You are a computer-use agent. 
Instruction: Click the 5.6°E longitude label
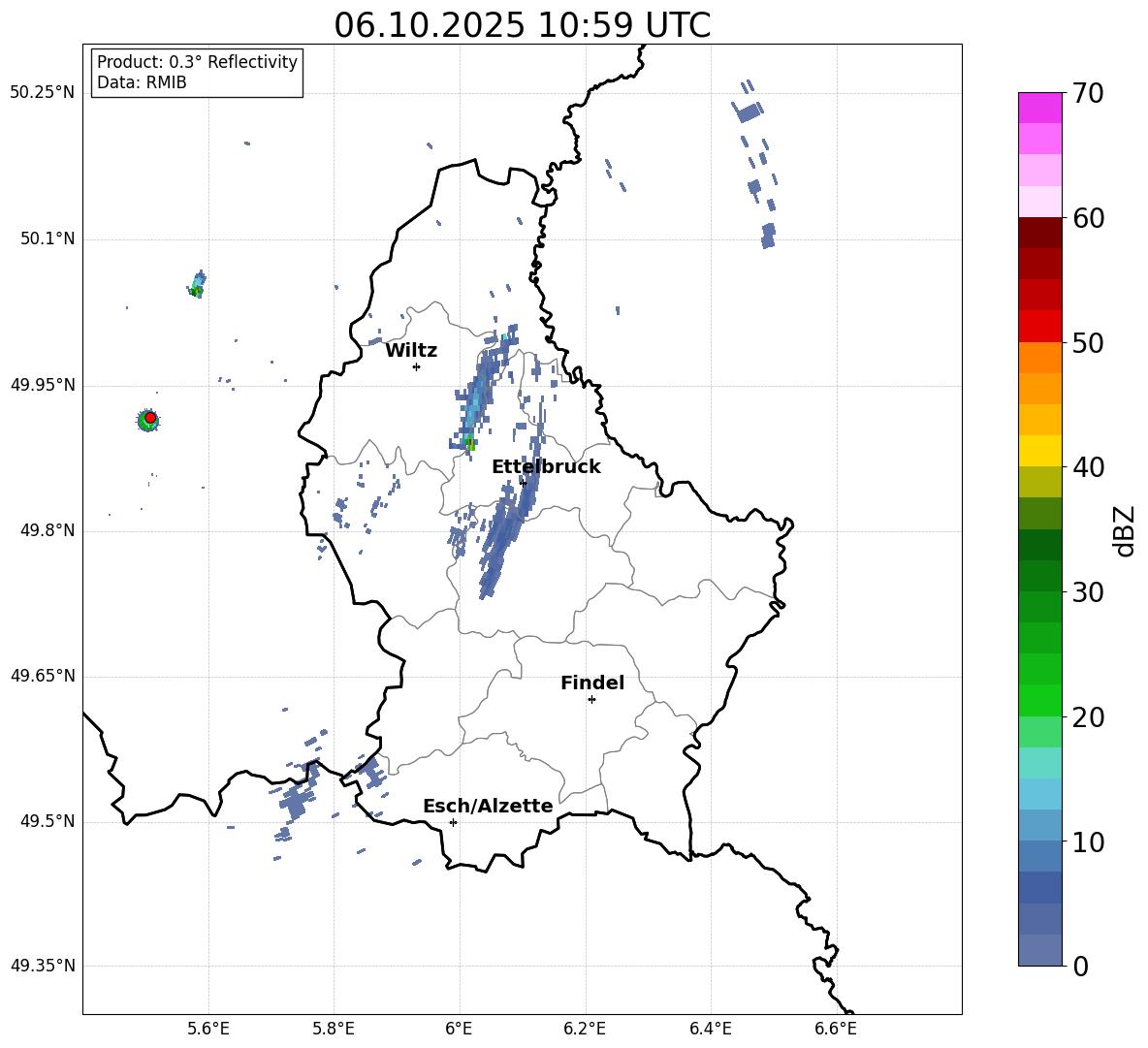[208, 1030]
